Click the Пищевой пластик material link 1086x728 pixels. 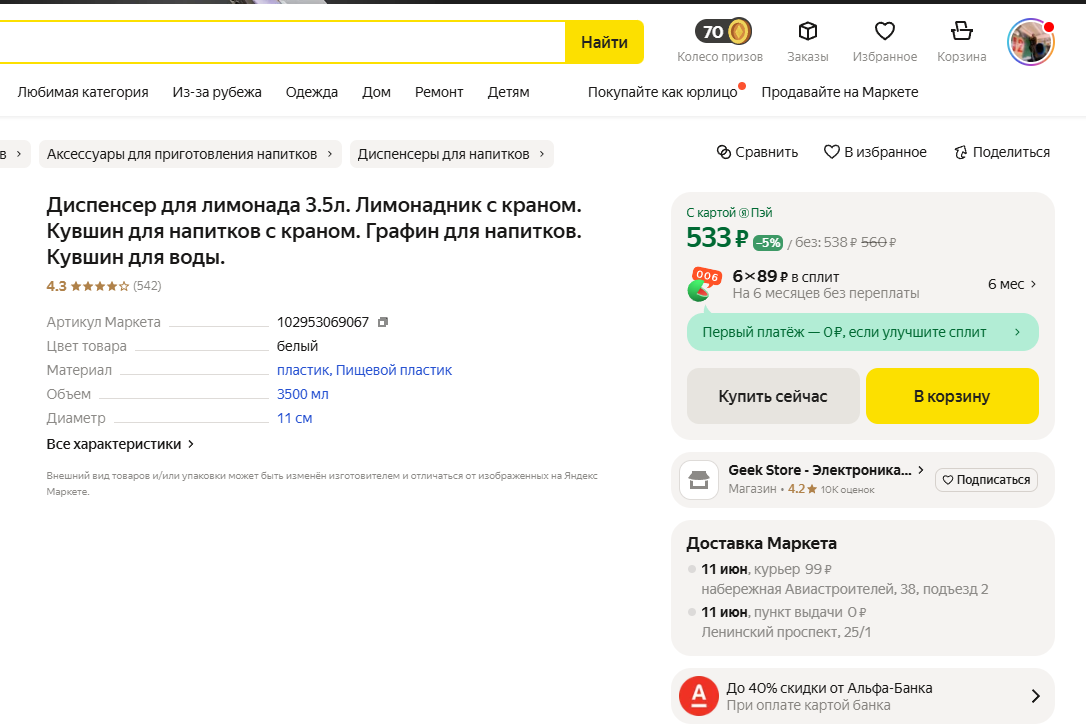pyautogui.click(x=394, y=370)
